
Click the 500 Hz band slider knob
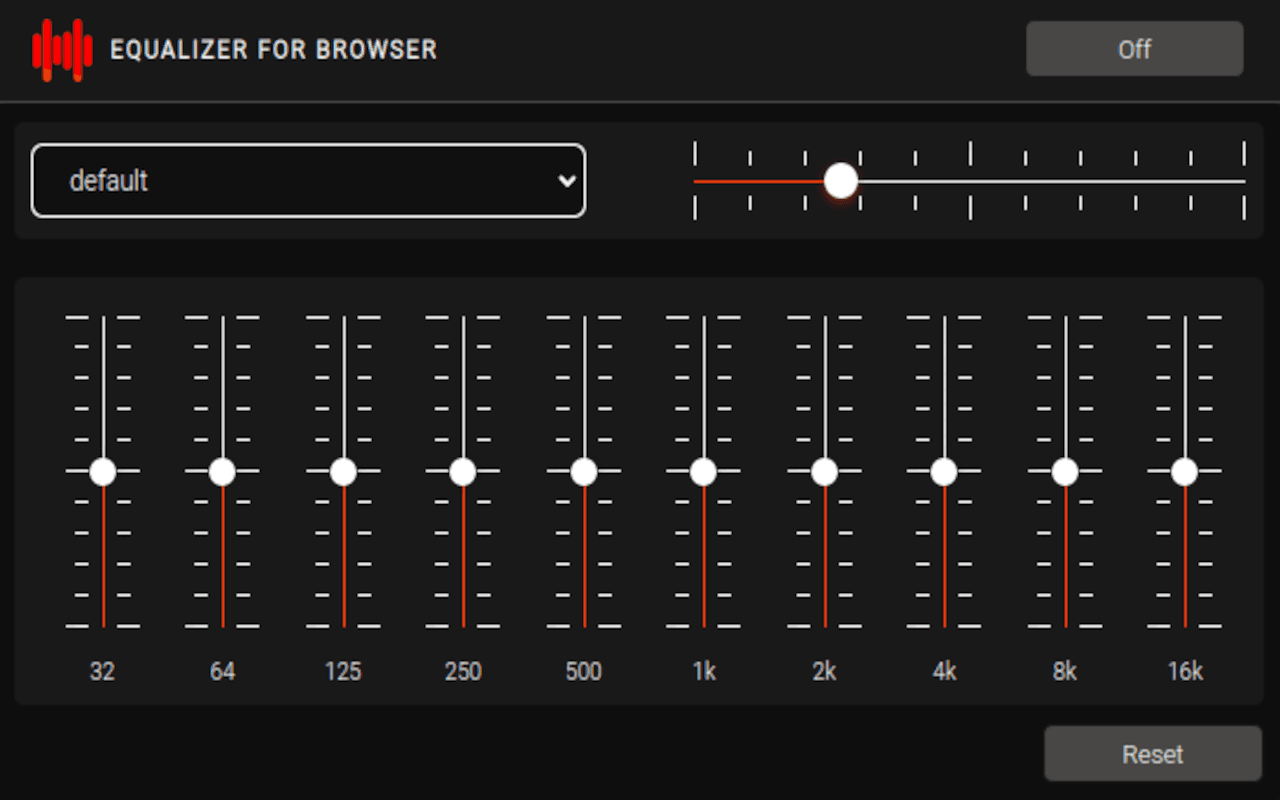[x=584, y=472]
